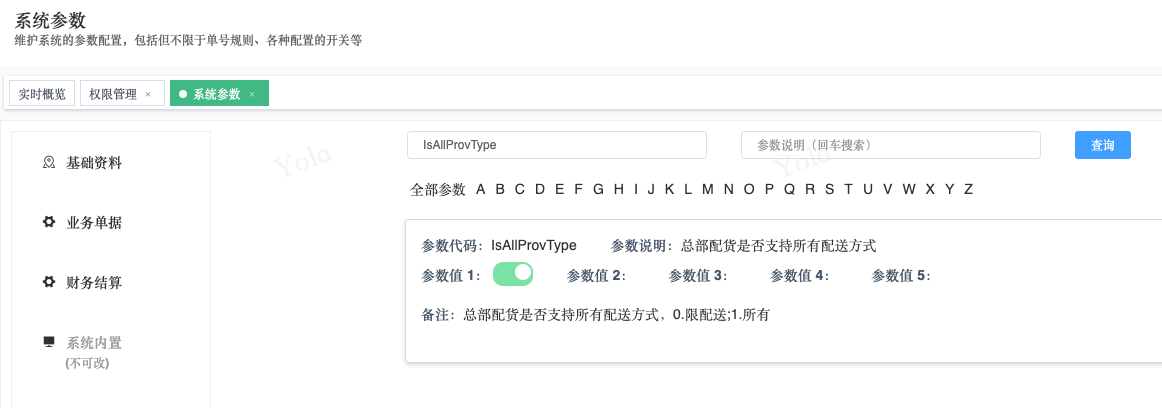1162x408 pixels.
Task: Click the IsAllProvType parameter code input
Action: 557,145
